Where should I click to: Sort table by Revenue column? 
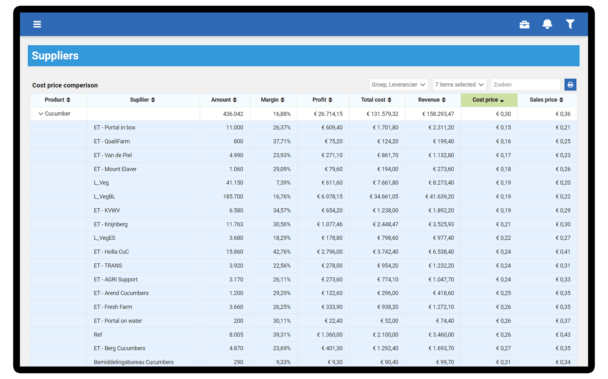tap(432, 100)
